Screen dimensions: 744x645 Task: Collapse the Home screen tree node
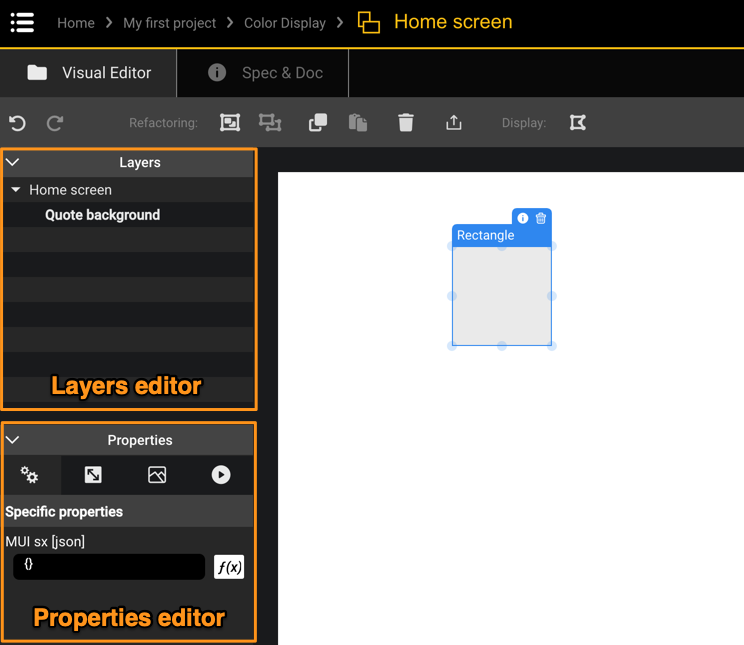coord(16,190)
